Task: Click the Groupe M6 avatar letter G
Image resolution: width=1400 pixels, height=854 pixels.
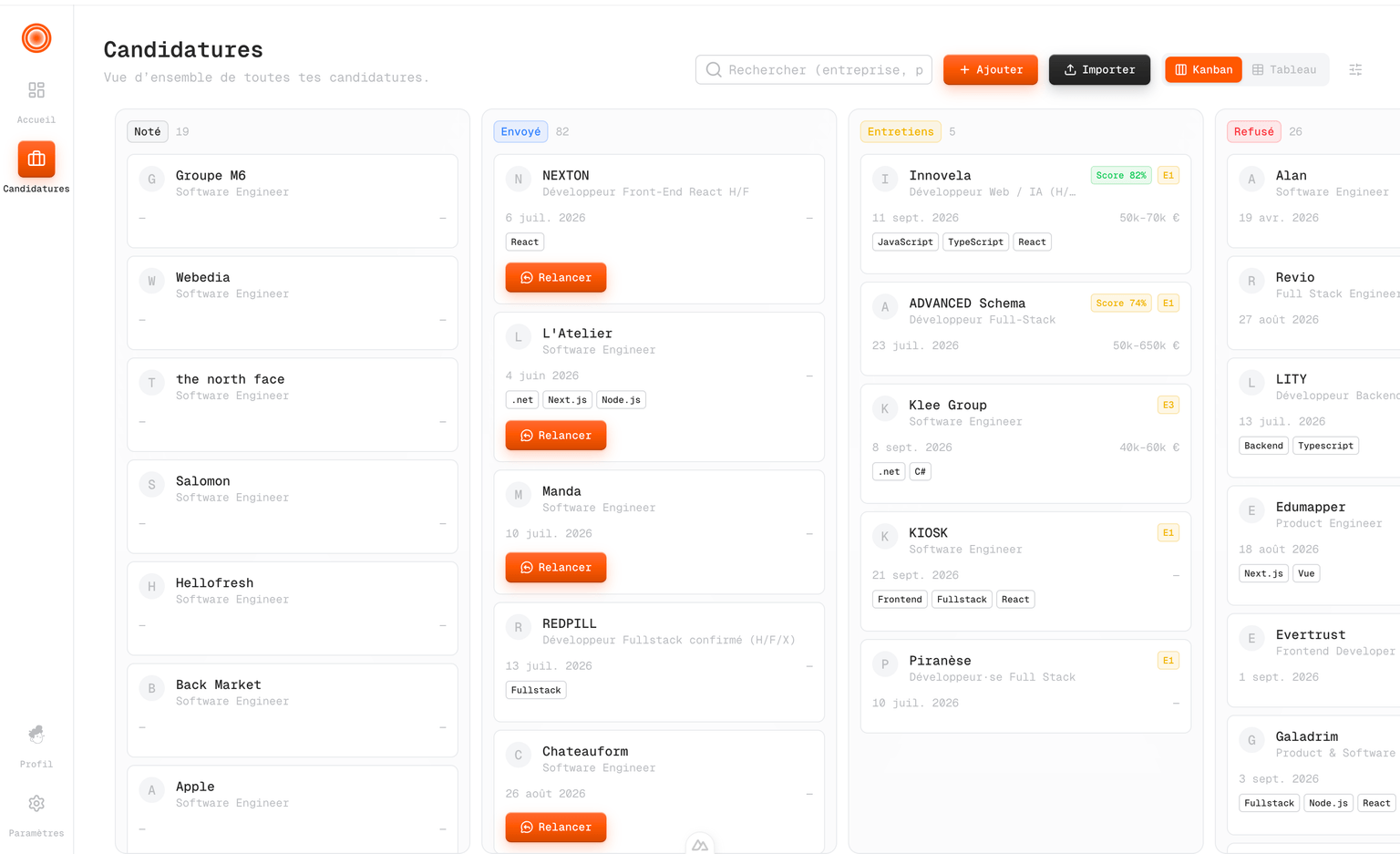Action: pos(152,180)
